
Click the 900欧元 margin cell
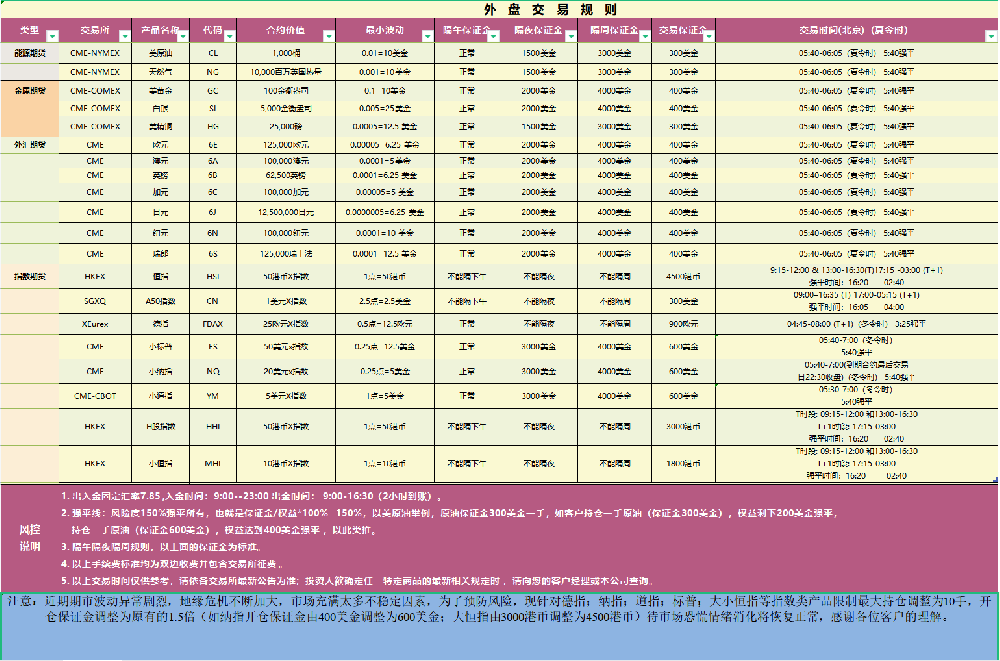(x=683, y=323)
